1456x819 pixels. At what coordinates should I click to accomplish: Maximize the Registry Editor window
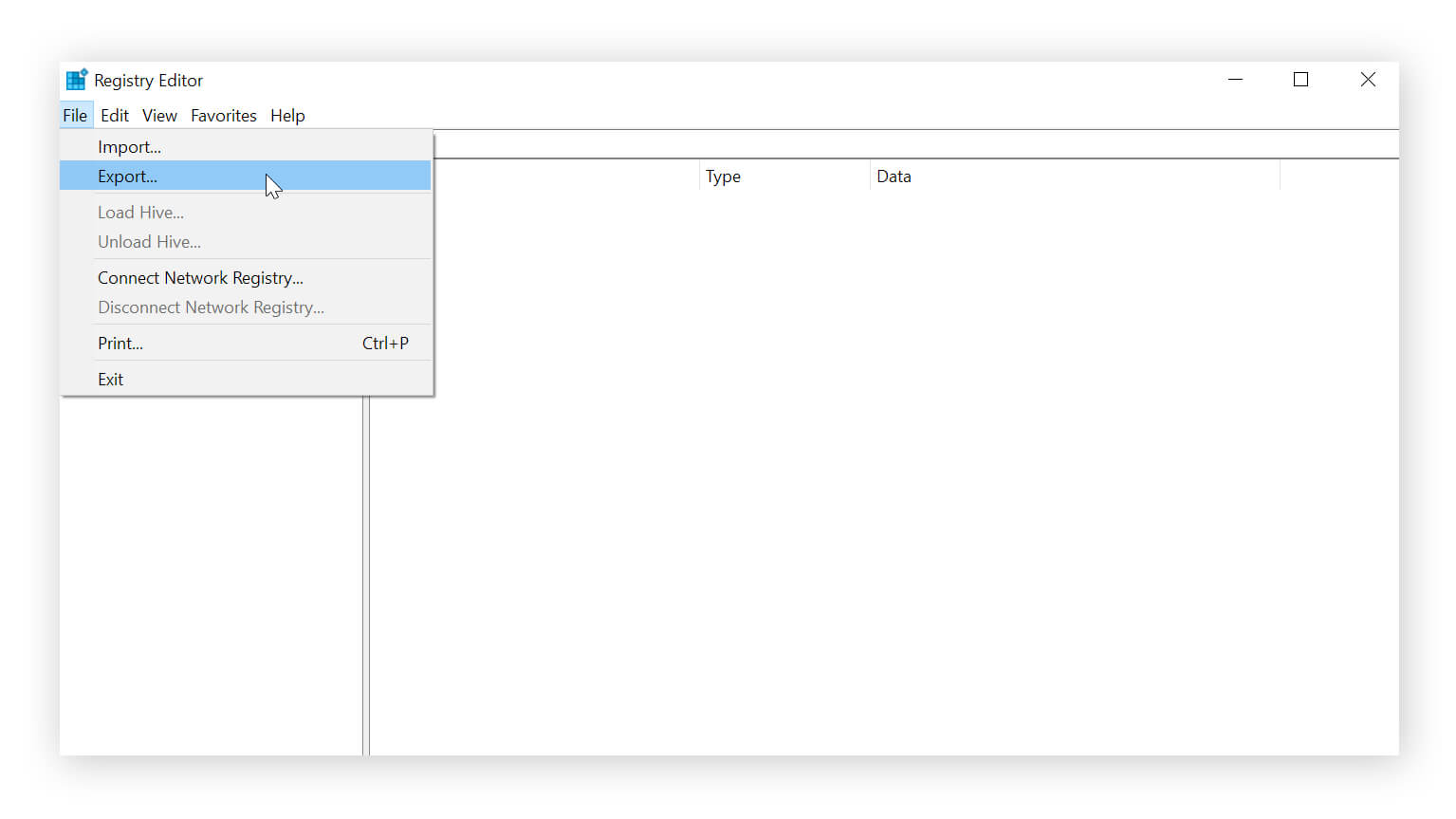[x=1301, y=80]
